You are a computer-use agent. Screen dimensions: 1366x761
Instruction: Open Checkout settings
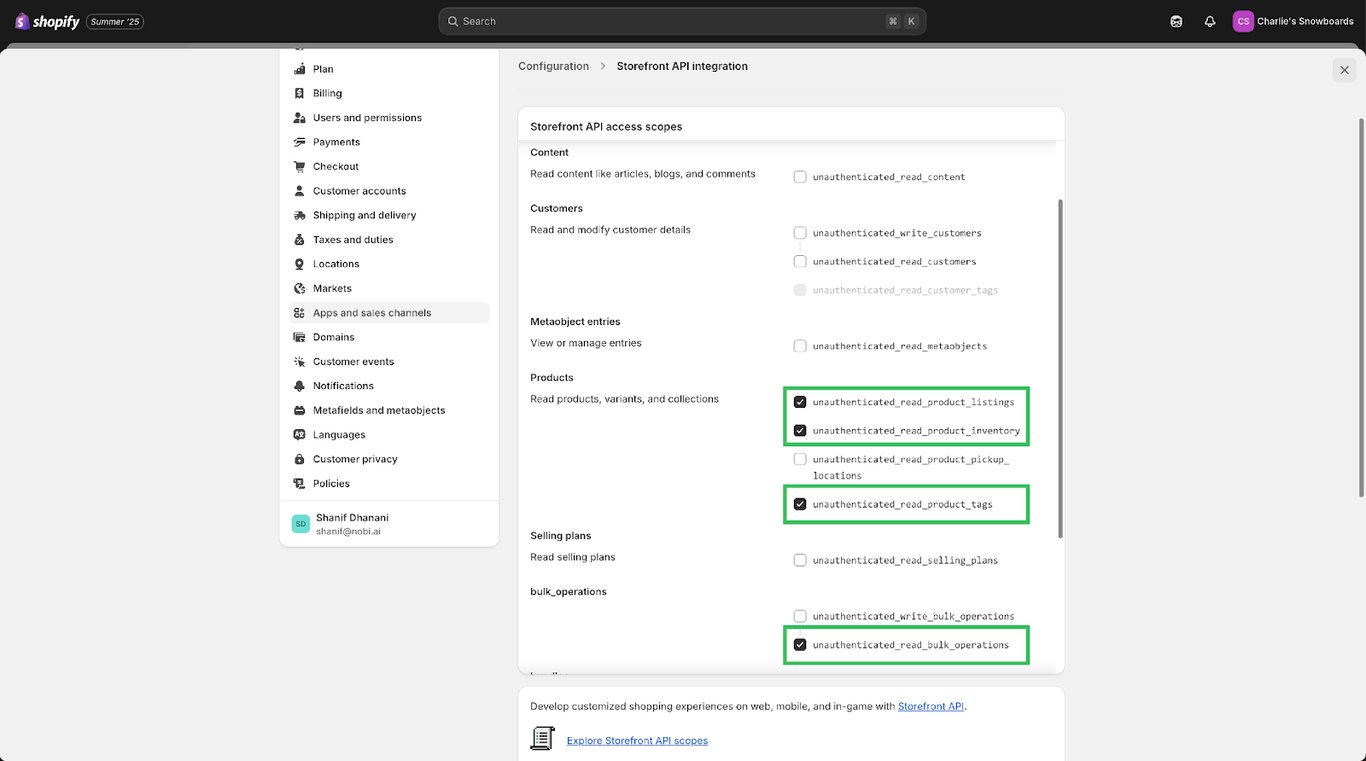pos(389,167)
